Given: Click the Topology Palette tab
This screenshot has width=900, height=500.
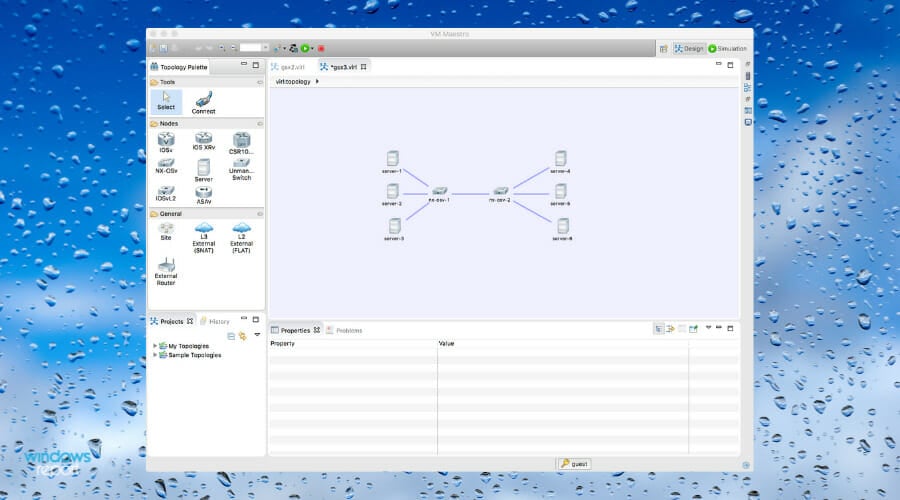Looking at the screenshot, I should click(x=179, y=67).
